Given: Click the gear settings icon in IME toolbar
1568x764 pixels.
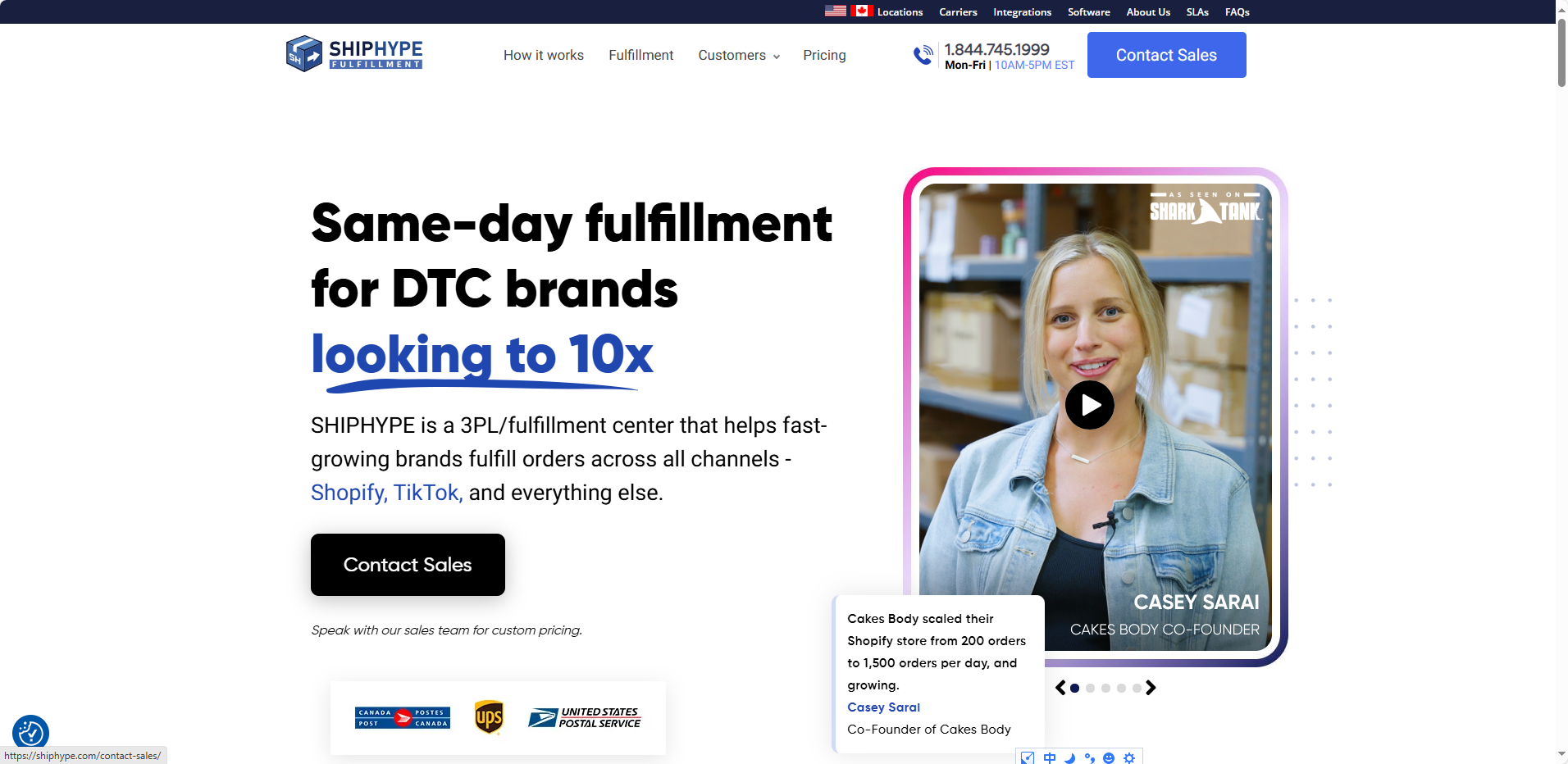Looking at the screenshot, I should [1129, 757].
